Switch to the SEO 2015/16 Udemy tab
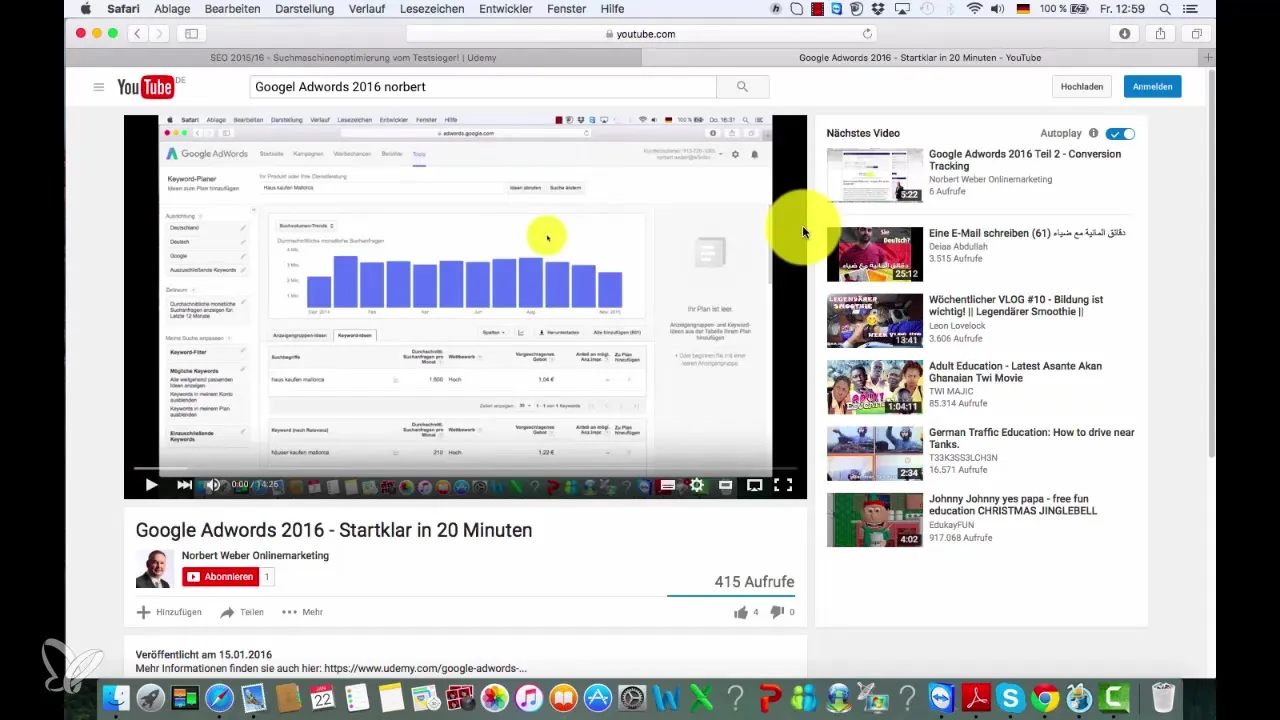Screen dimensions: 1280x720 (352, 58)
